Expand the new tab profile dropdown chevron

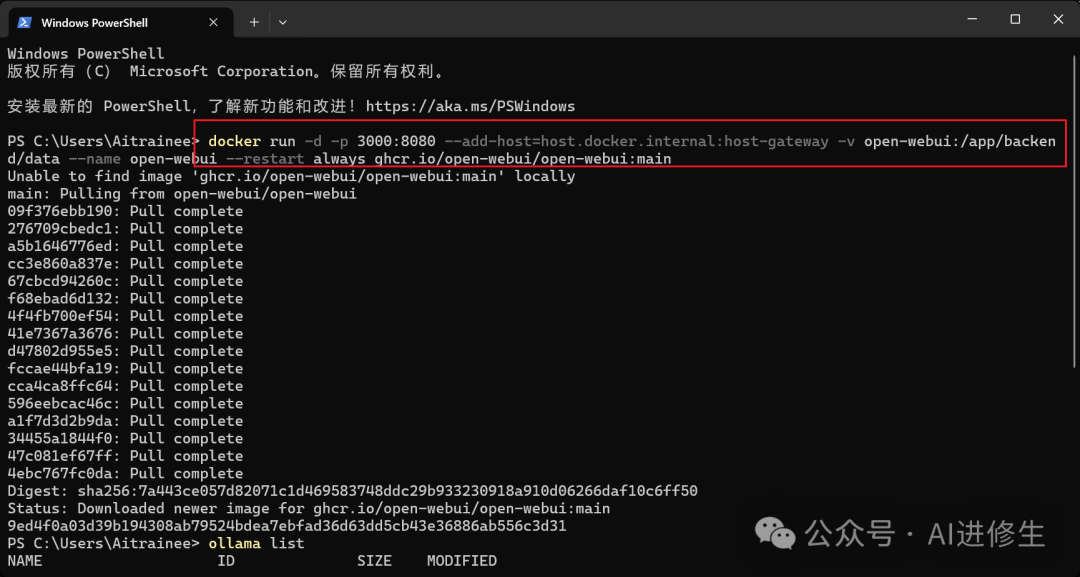(282, 22)
